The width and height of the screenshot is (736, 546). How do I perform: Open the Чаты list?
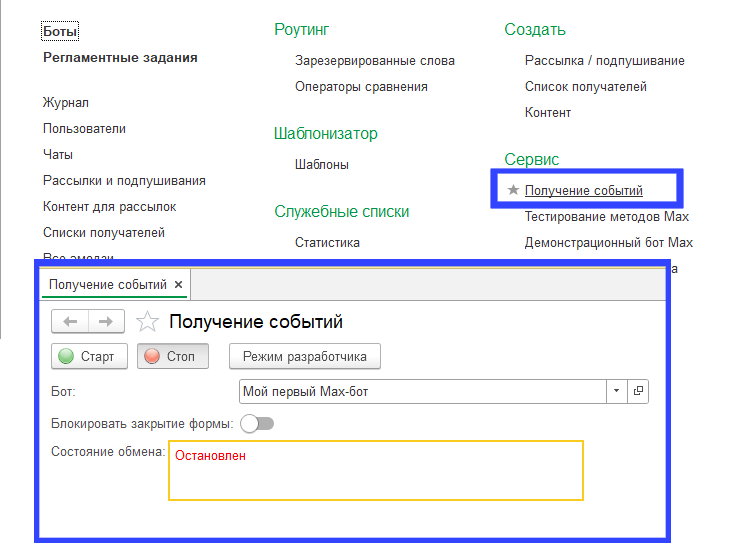tap(58, 155)
